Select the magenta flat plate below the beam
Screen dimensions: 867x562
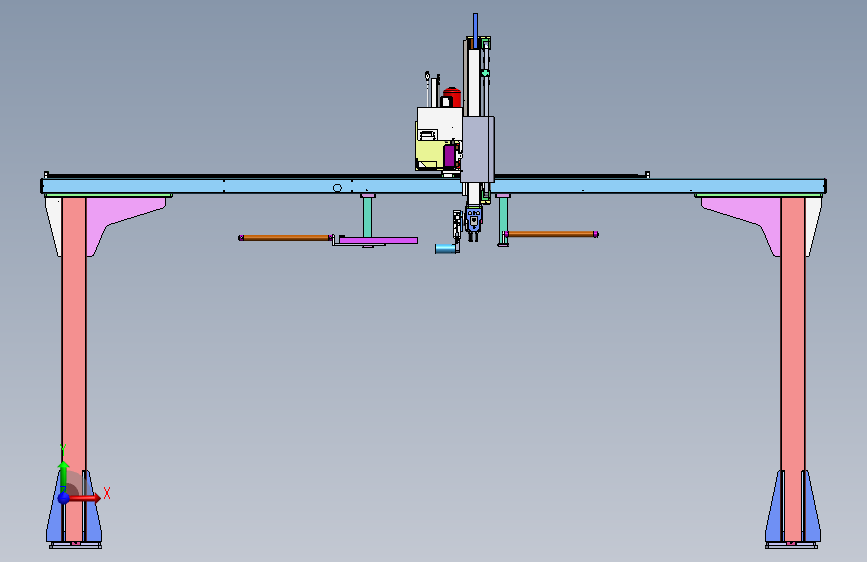[x=378, y=240]
